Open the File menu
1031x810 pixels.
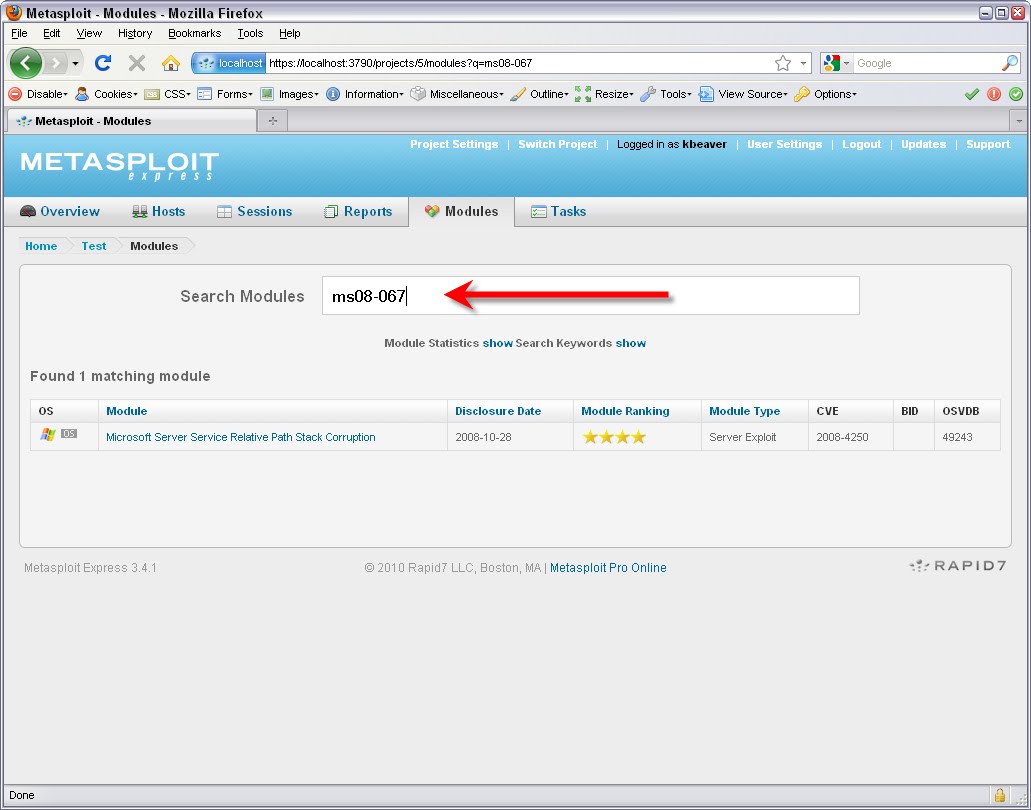pos(19,33)
